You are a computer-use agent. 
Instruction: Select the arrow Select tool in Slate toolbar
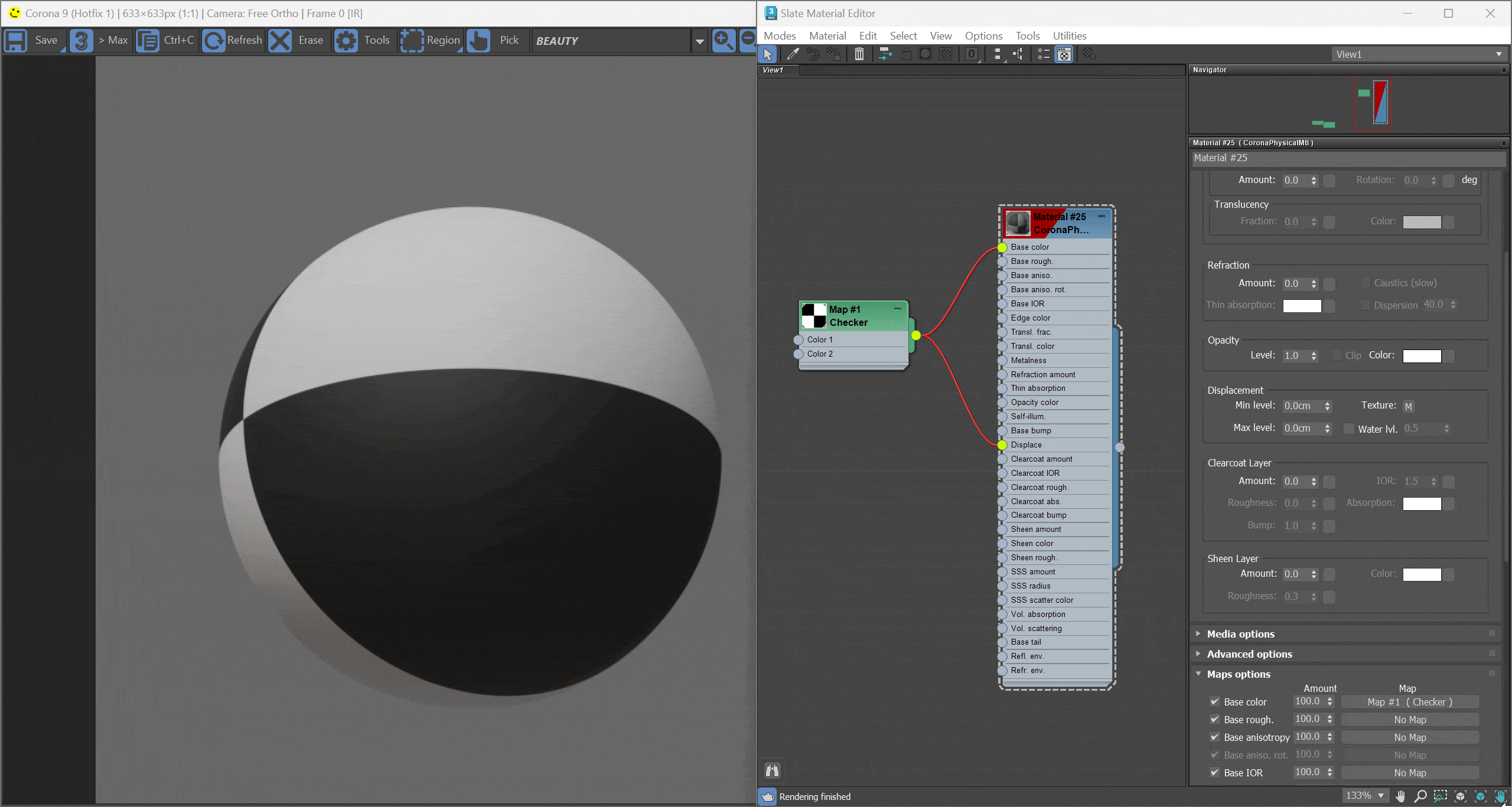coord(768,54)
